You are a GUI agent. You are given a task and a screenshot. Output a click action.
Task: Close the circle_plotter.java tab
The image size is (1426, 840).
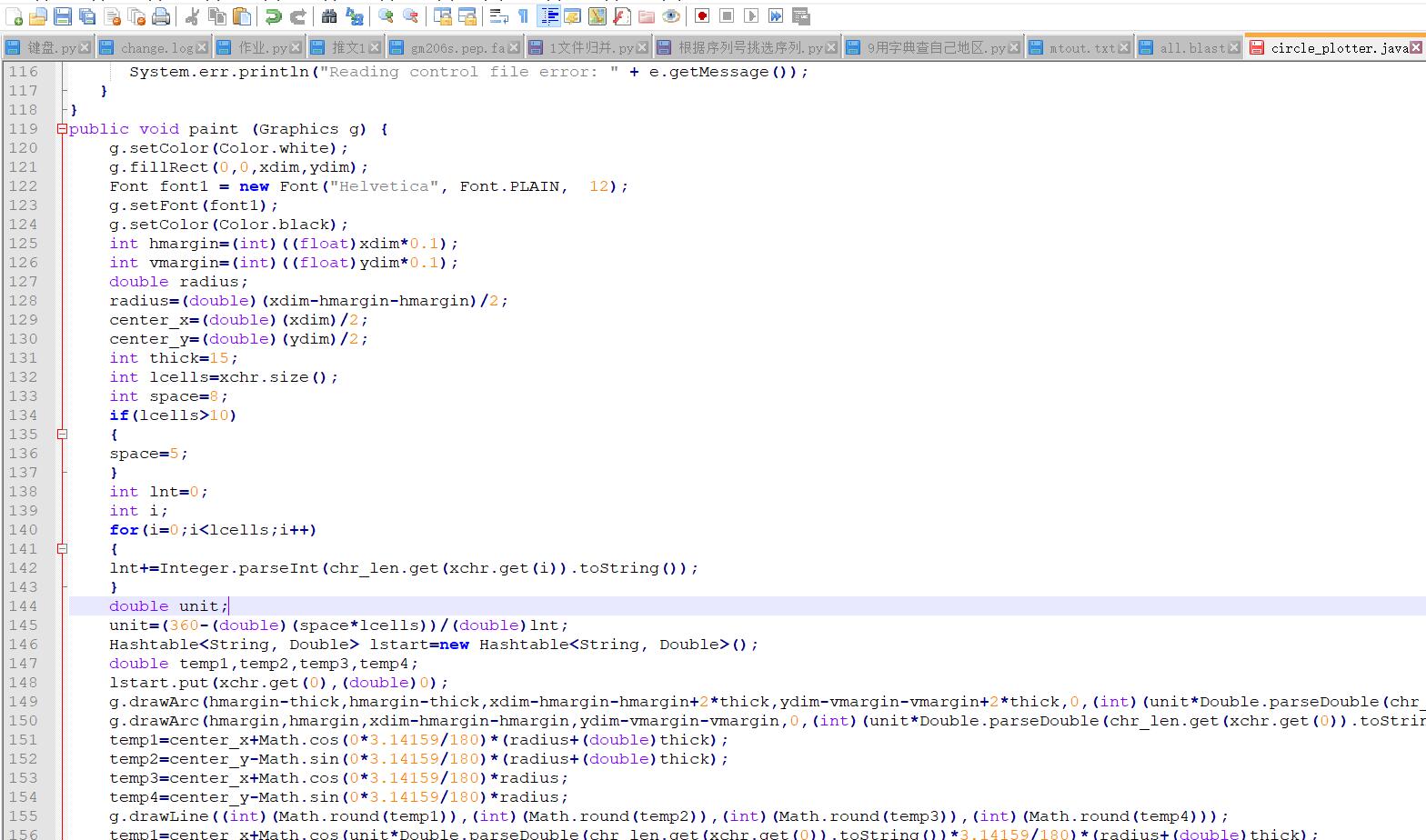1416,48
